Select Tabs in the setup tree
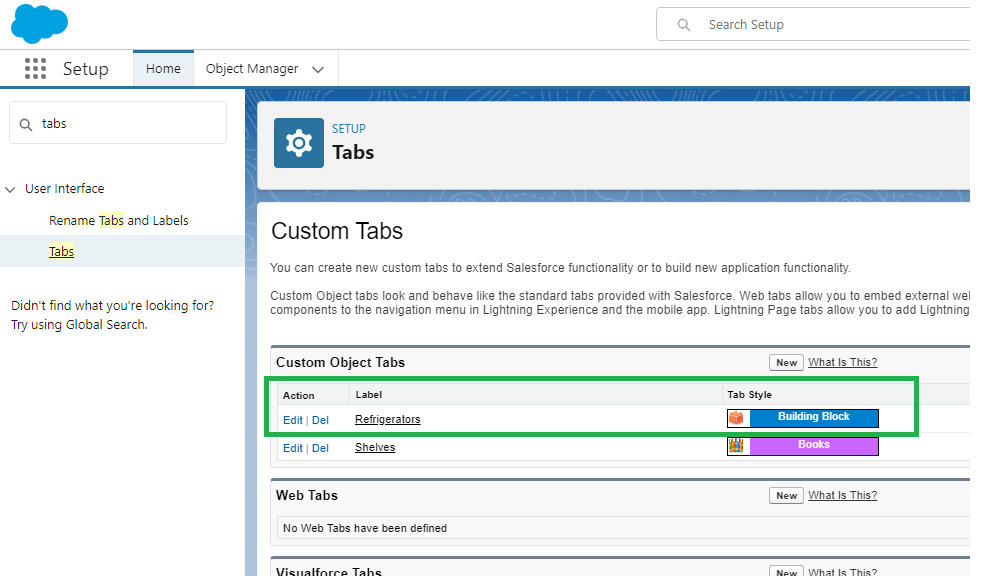 pos(62,251)
